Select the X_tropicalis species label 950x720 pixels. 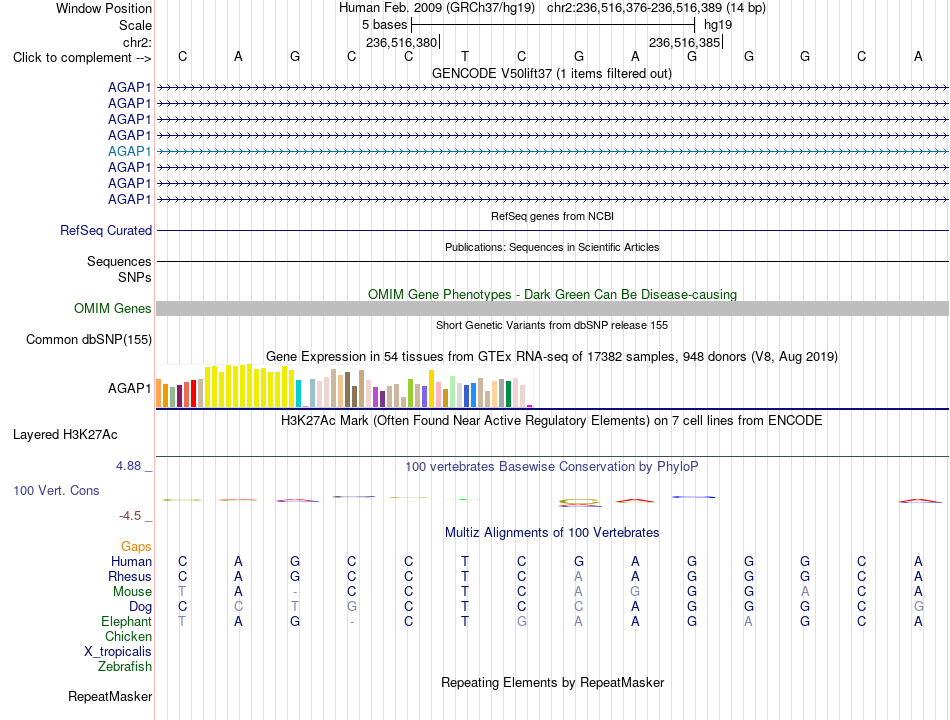[118, 652]
